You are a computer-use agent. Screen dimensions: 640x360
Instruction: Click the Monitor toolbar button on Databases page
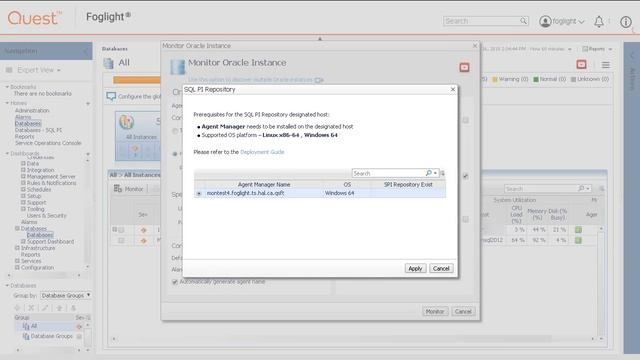(x=129, y=189)
